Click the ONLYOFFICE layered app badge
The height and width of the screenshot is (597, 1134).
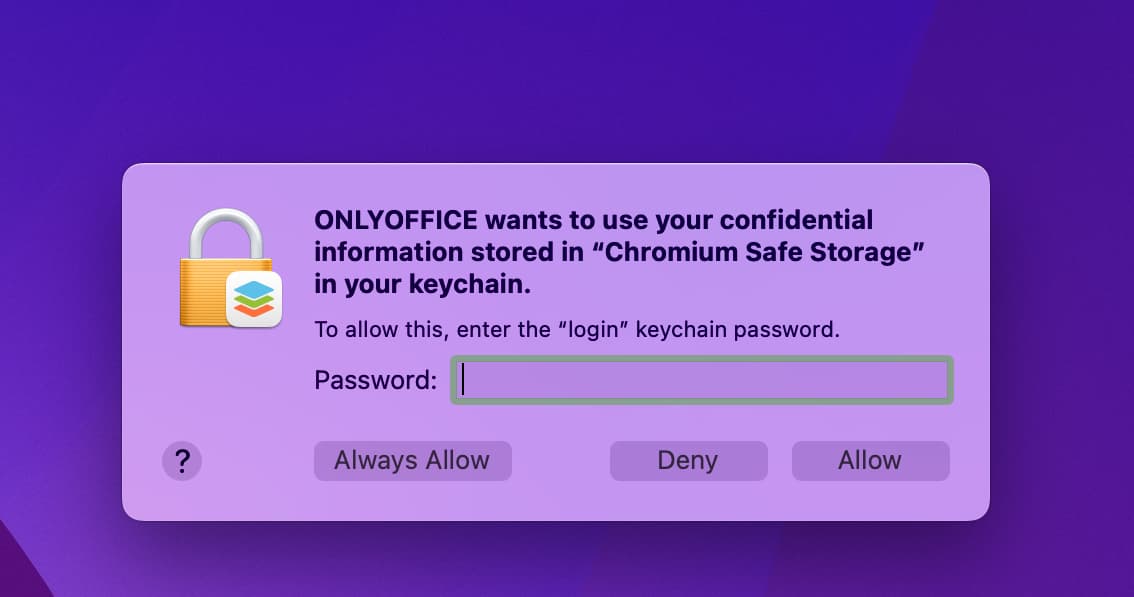tap(254, 298)
